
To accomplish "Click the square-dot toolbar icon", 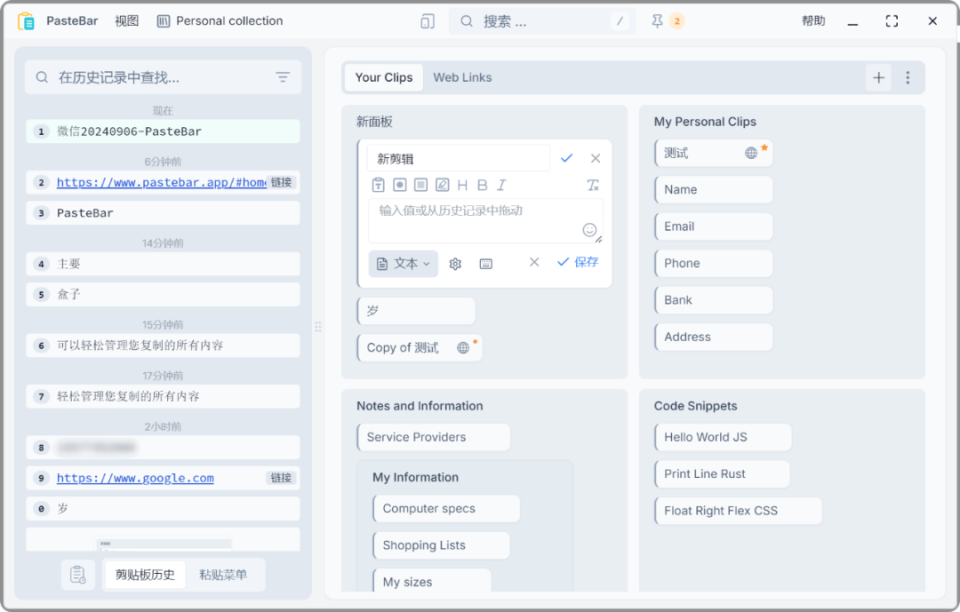I will click(x=400, y=185).
